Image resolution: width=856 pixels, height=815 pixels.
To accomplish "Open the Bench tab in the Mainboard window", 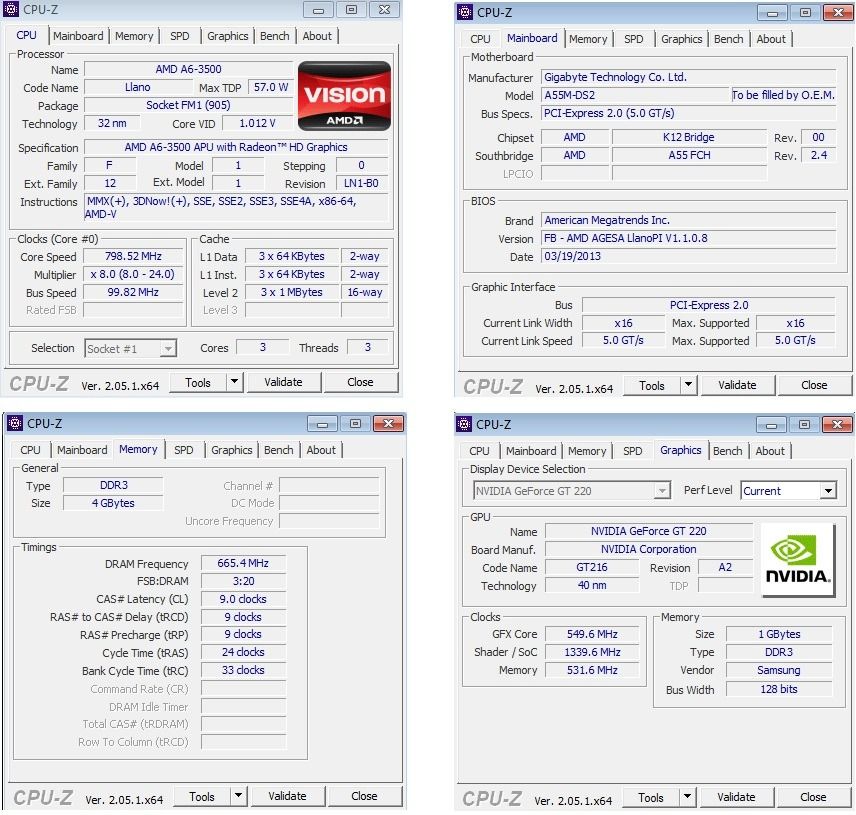I will 729,39.
